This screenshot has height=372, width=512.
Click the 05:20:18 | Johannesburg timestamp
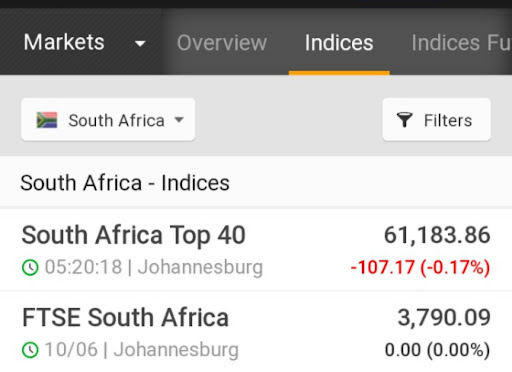point(154,267)
